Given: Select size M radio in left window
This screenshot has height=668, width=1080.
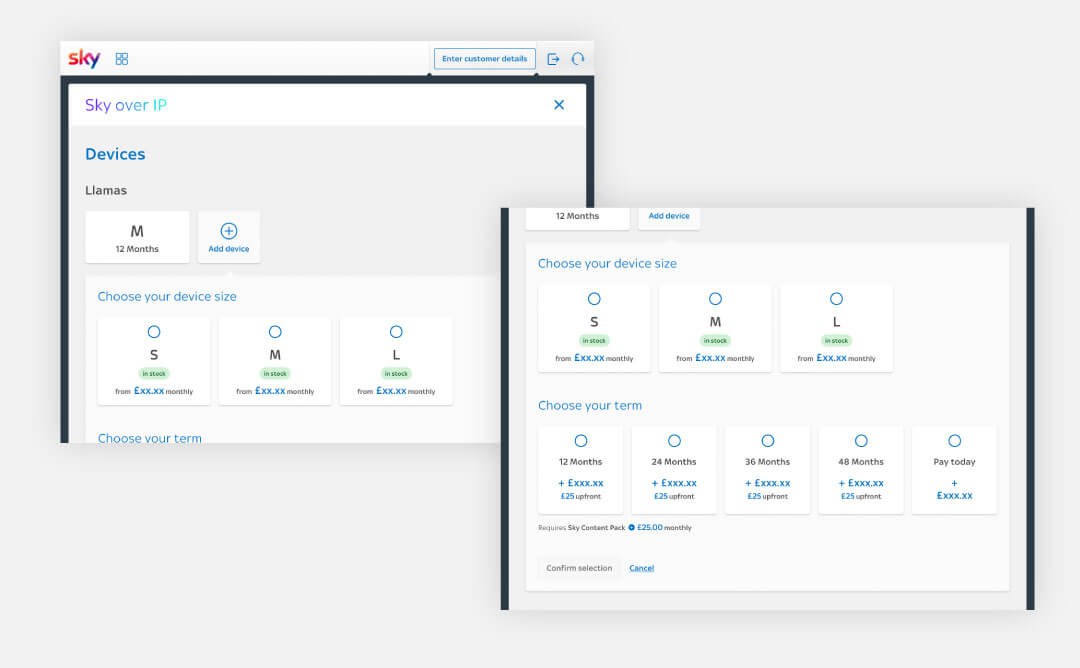Looking at the screenshot, I should (275, 332).
